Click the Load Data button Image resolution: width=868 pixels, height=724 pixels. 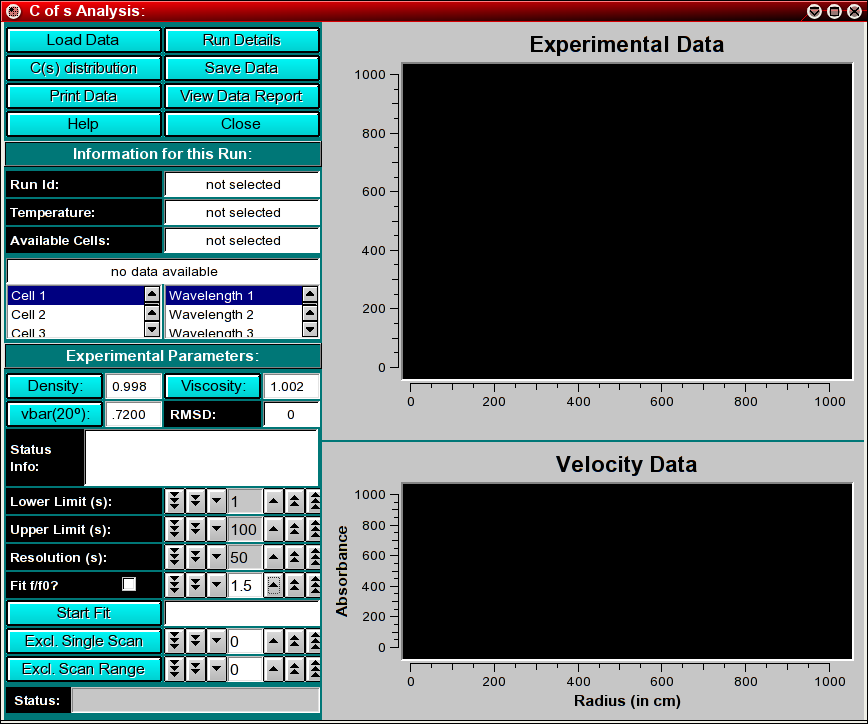[83, 40]
